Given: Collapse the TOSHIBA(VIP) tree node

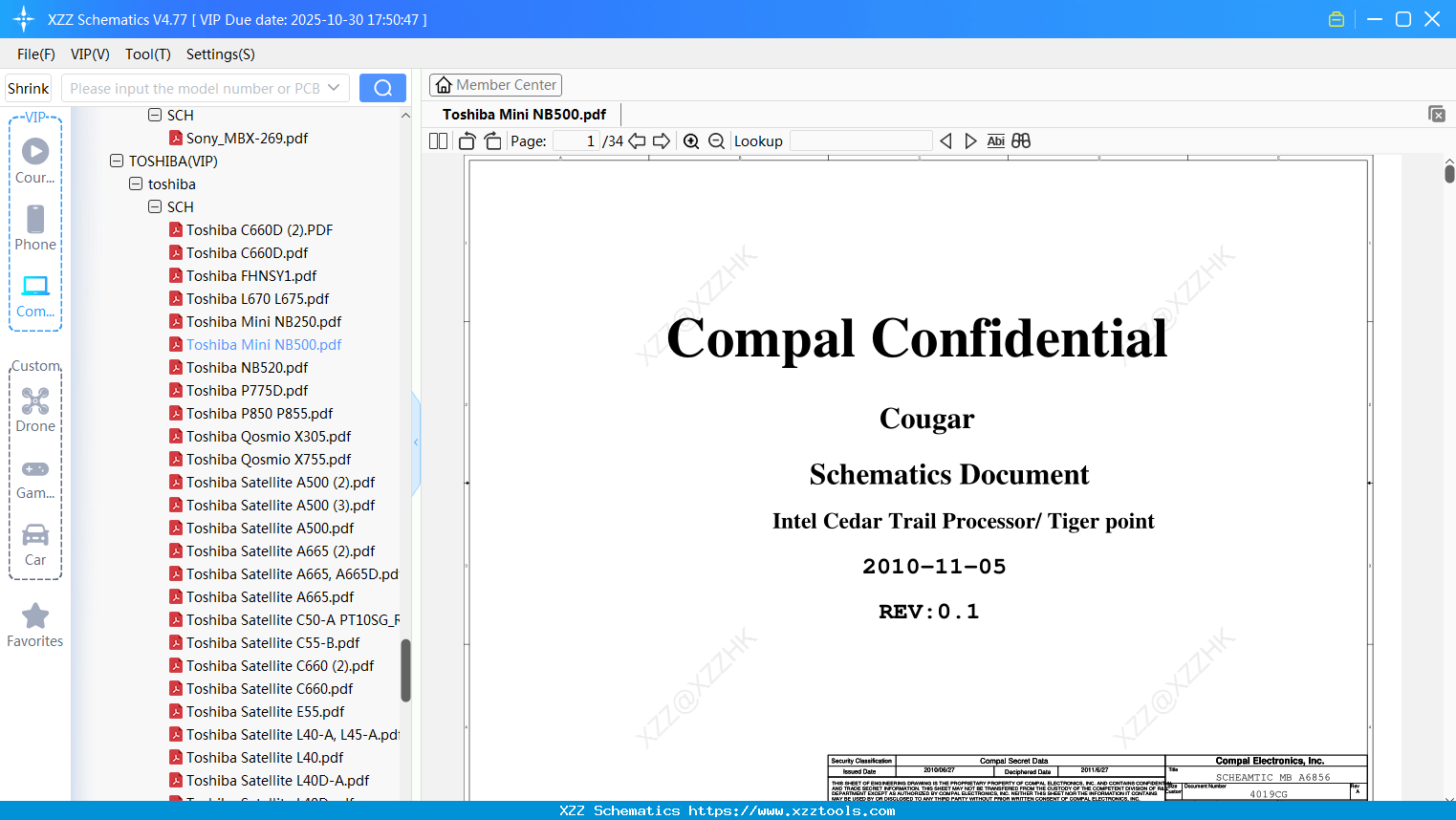Looking at the screenshot, I should click(x=117, y=161).
